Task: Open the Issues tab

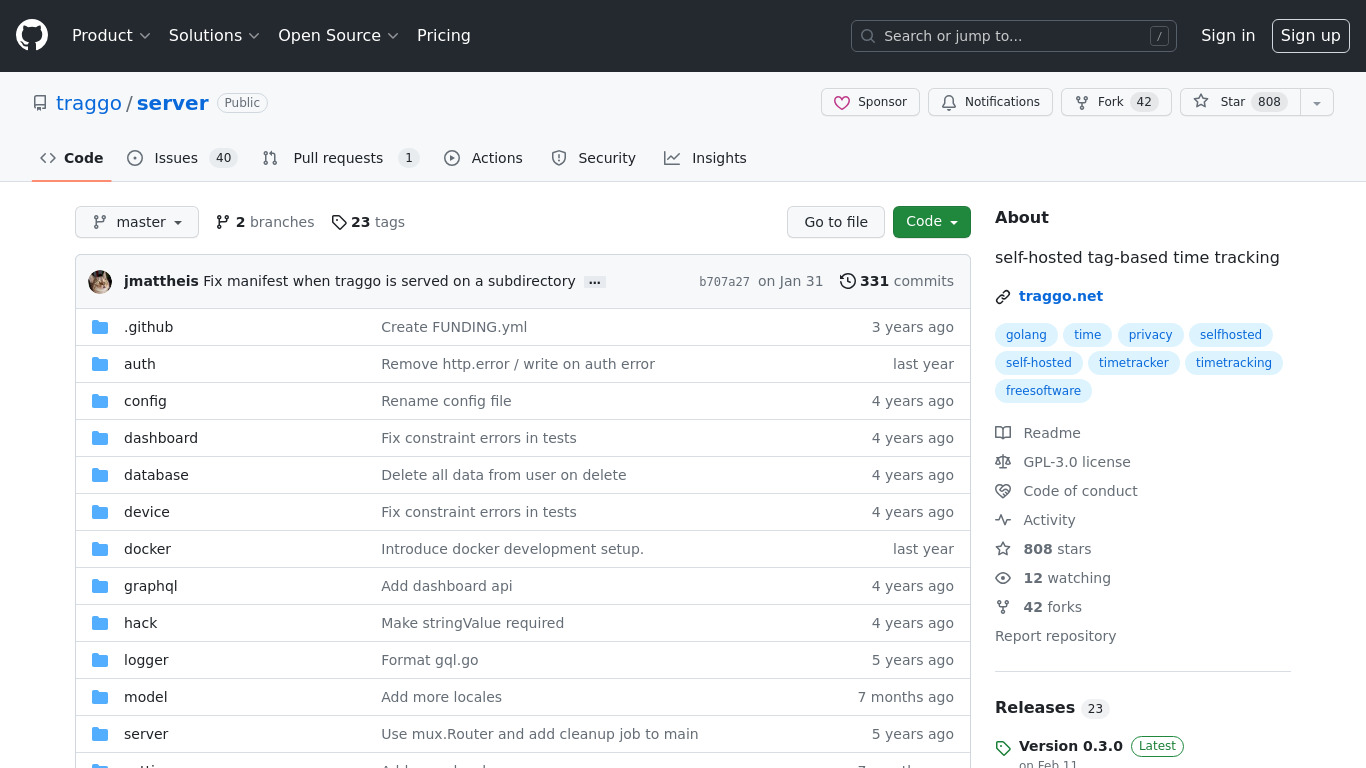Action: click(182, 158)
